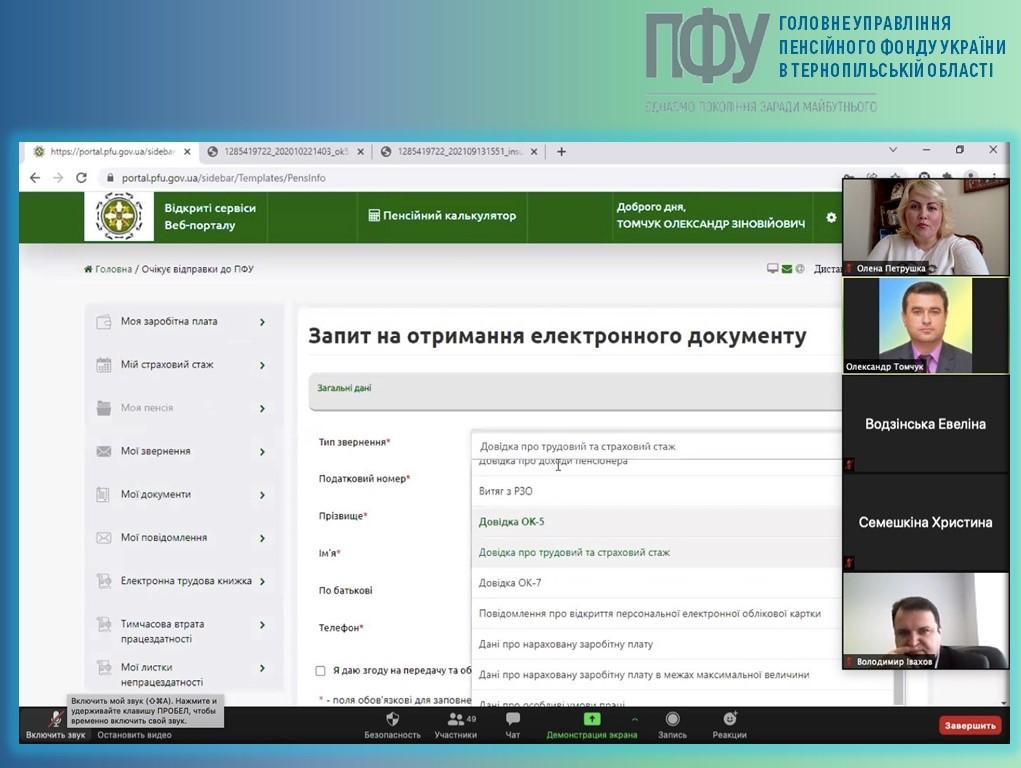Click Володимир Івахов video thumbnail
Viewport: 1021px width, 768px height.
coord(925,620)
